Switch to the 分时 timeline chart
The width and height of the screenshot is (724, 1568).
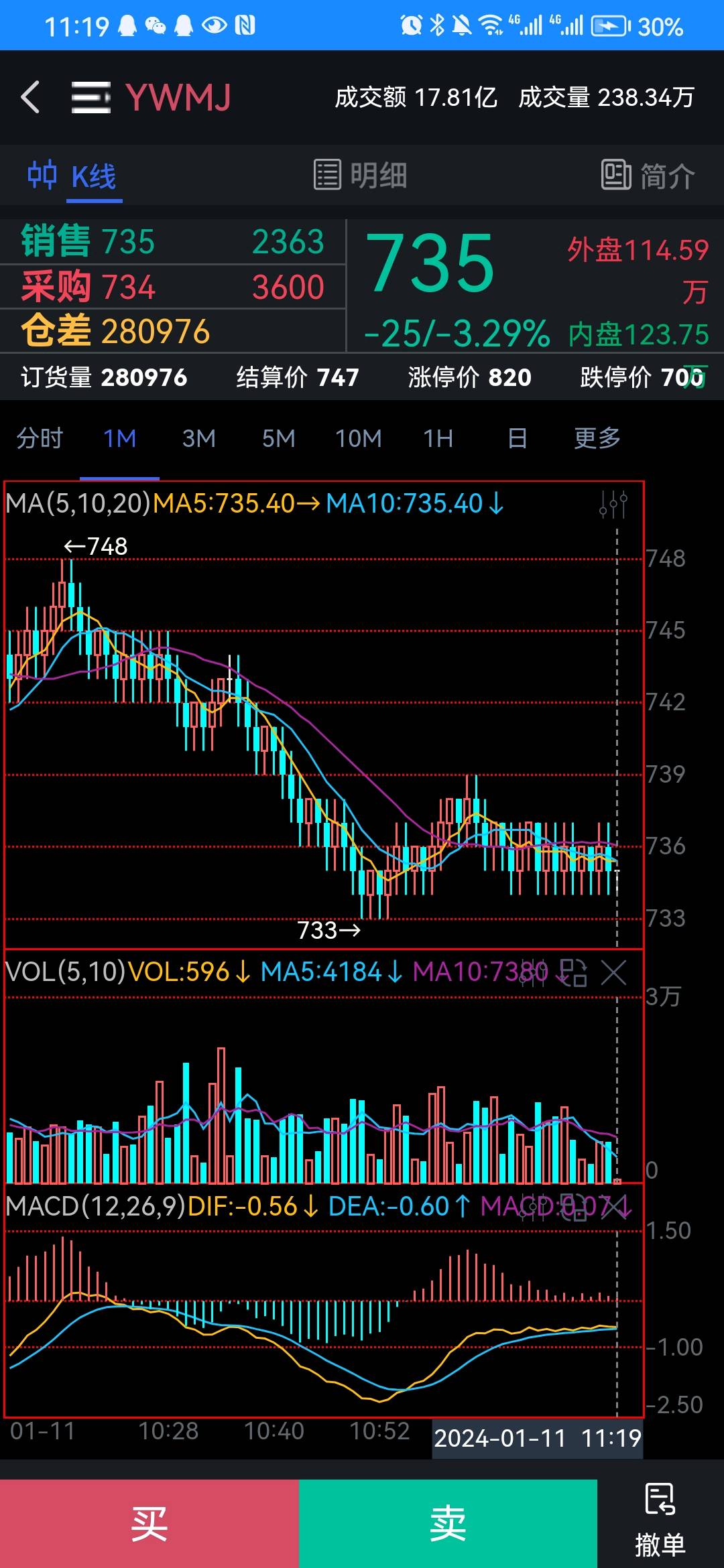pyautogui.click(x=40, y=438)
